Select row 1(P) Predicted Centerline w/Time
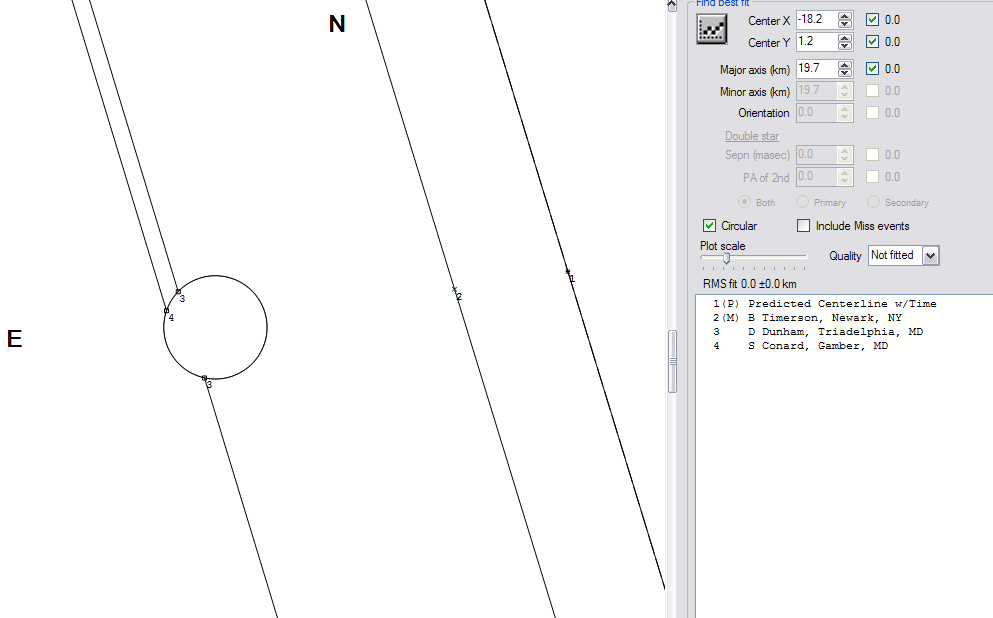Screen dimensions: 993x618 [824, 304]
